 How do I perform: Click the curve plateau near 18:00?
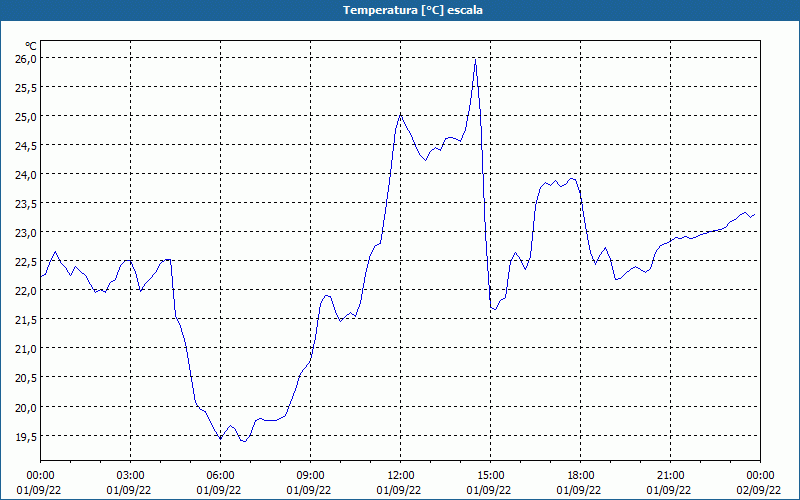pyautogui.click(x=572, y=179)
